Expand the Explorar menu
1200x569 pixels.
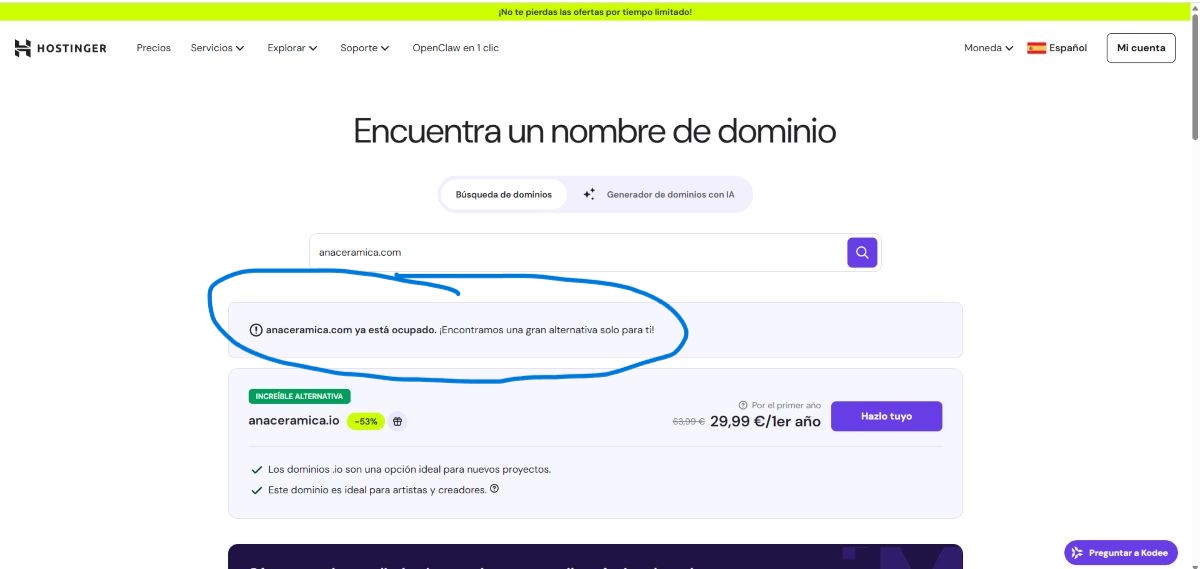point(292,48)
